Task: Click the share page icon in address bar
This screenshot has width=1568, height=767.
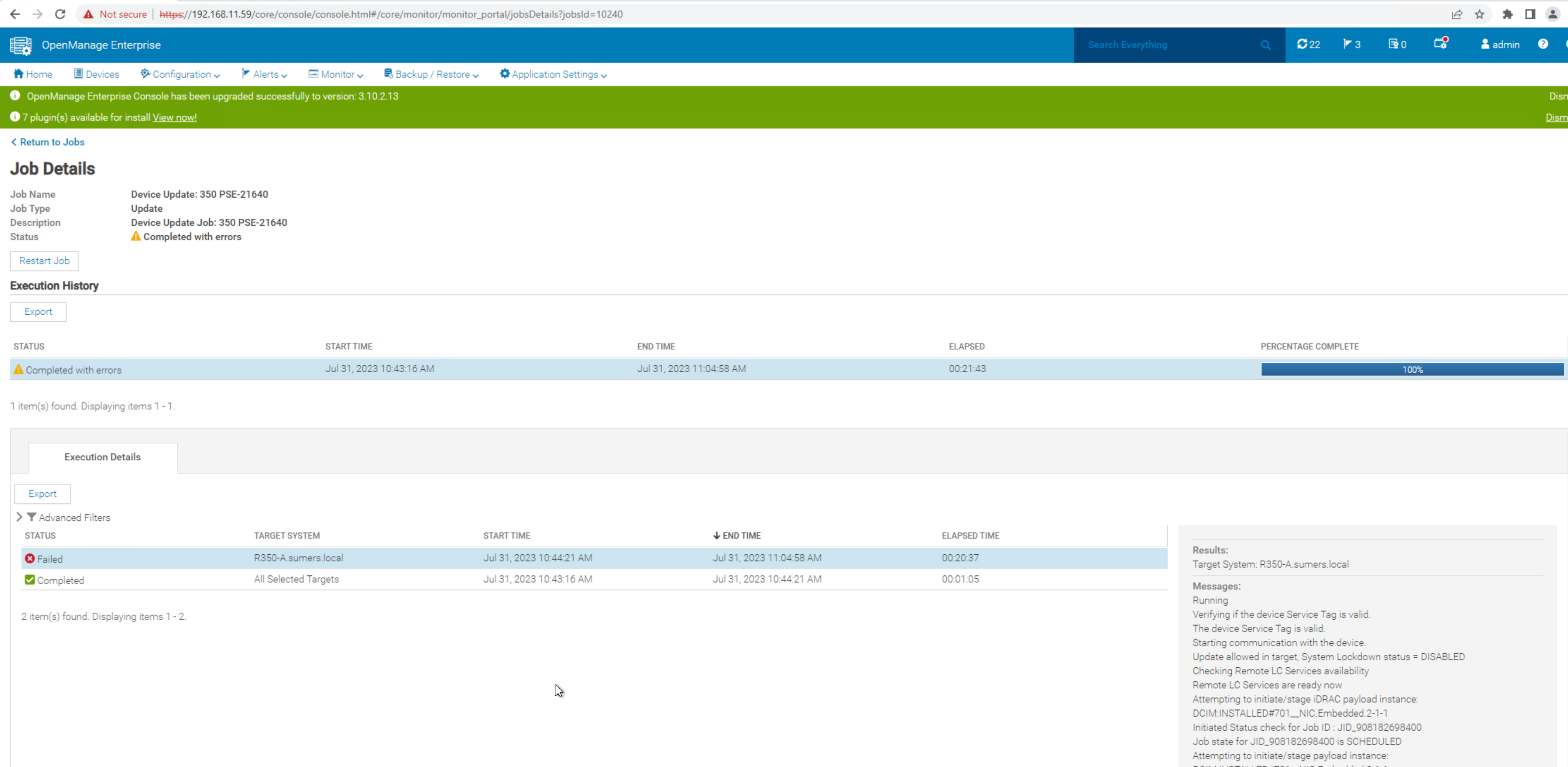Action: (x=1457, y=14)
